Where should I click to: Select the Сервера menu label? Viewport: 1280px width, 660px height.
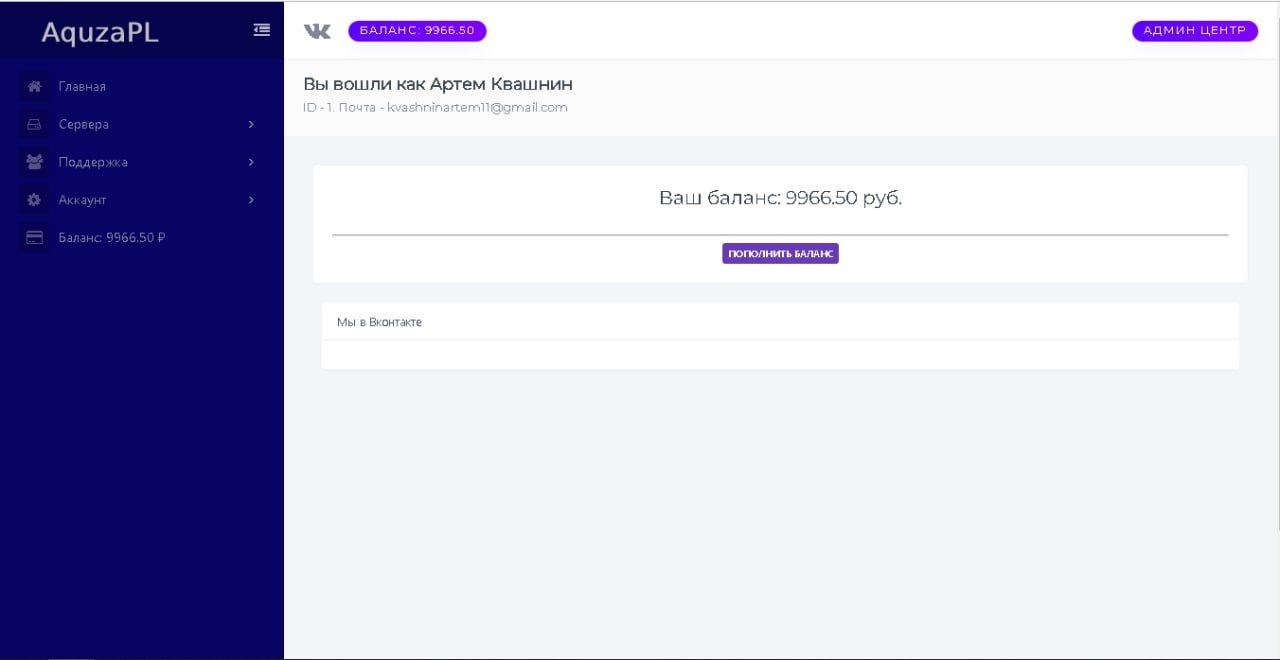[x=84, y=125]
